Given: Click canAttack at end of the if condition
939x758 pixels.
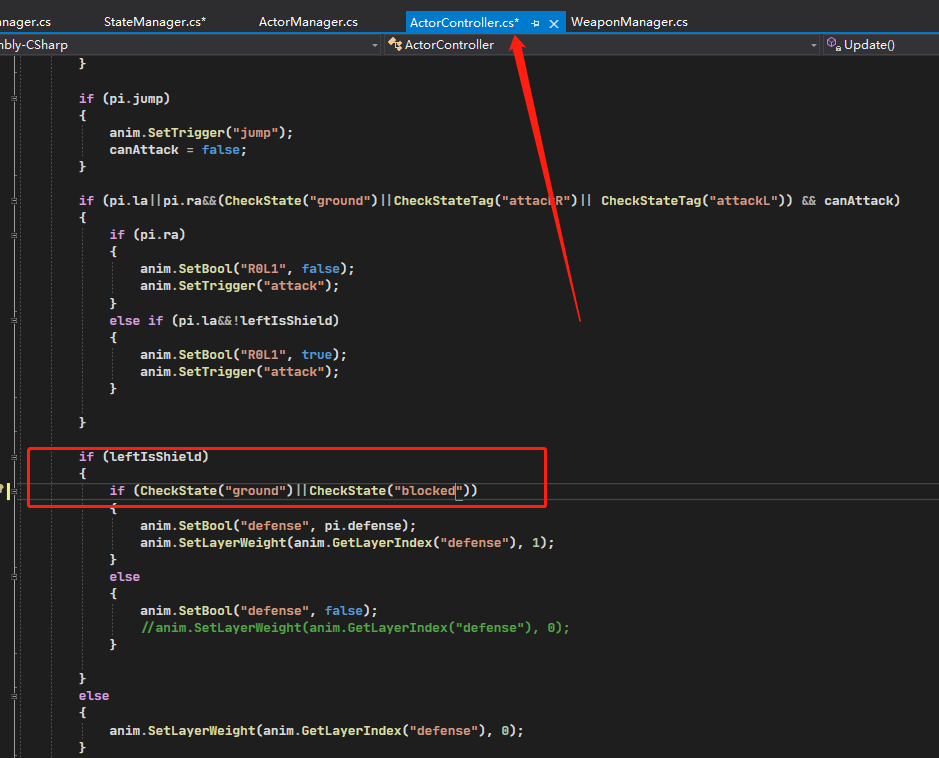Looking at the screenshot, I should point(858,201).
